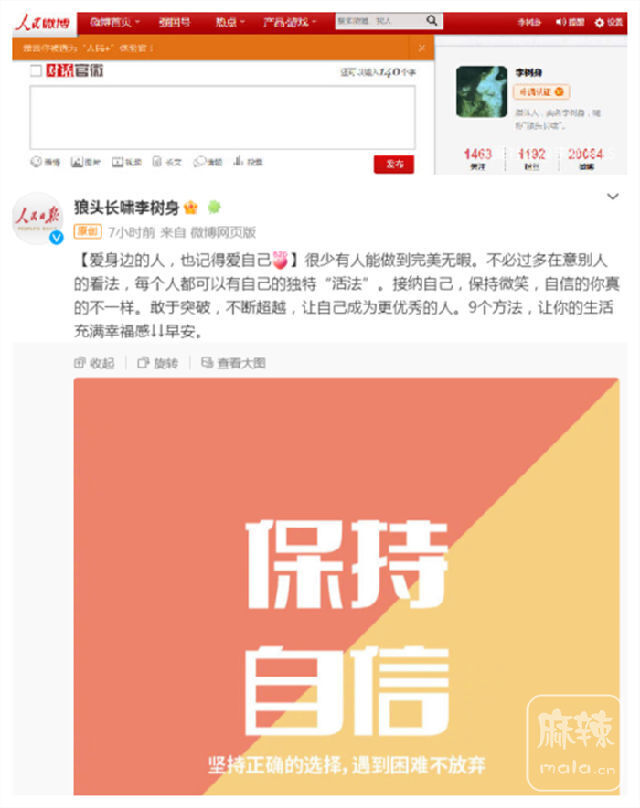Open the 产品 navigation menu

pyautogui.click(x=290, y=22)
